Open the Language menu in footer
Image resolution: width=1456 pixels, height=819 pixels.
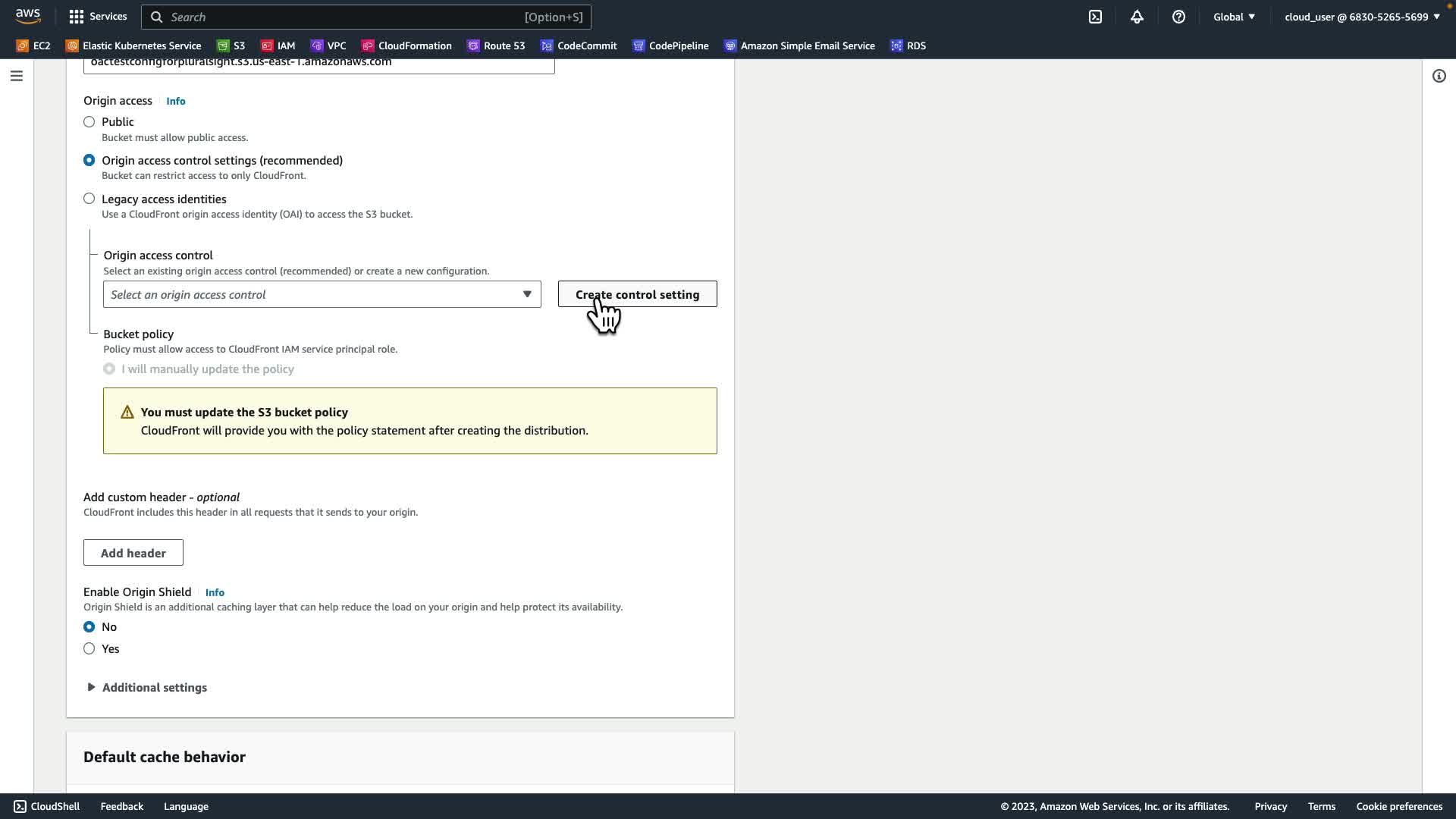tap(186, 806)
